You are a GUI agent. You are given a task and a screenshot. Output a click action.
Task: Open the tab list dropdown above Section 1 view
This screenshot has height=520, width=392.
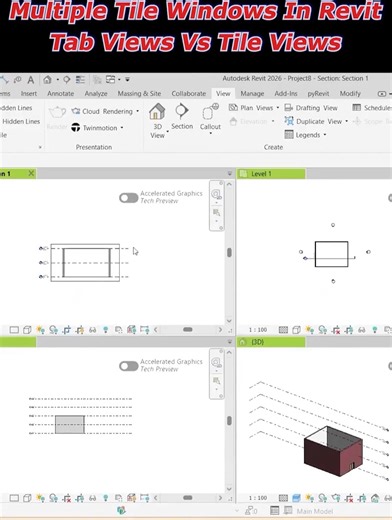point(230,174)
